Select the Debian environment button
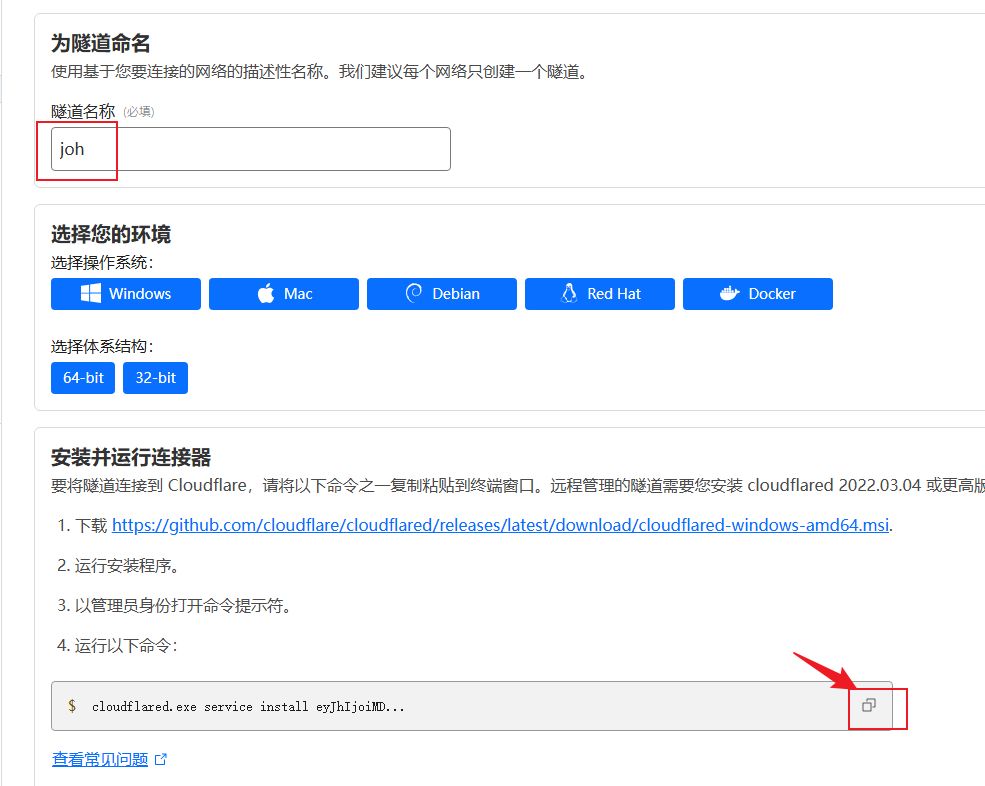The height and width of the screenshot is (786, 985). (x=442, y=294)
